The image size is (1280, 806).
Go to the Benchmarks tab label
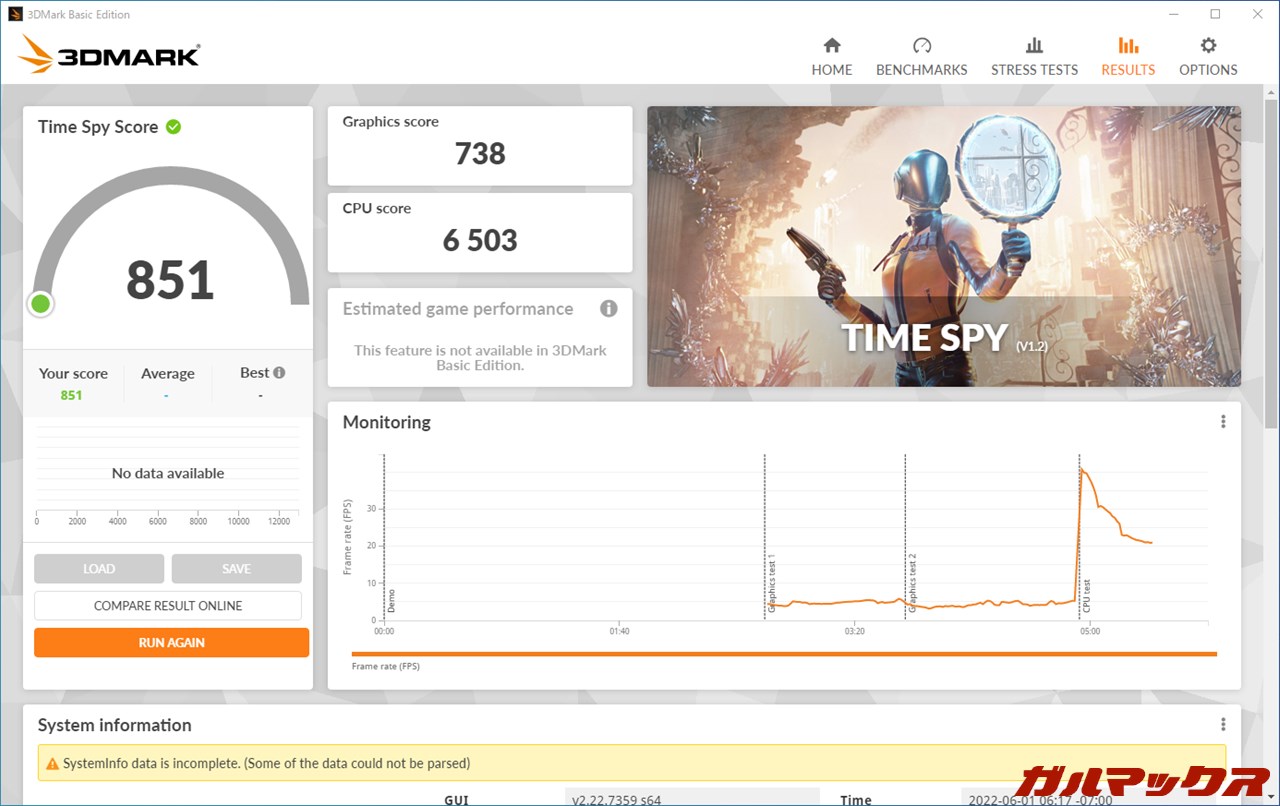(x=922, y=70)
